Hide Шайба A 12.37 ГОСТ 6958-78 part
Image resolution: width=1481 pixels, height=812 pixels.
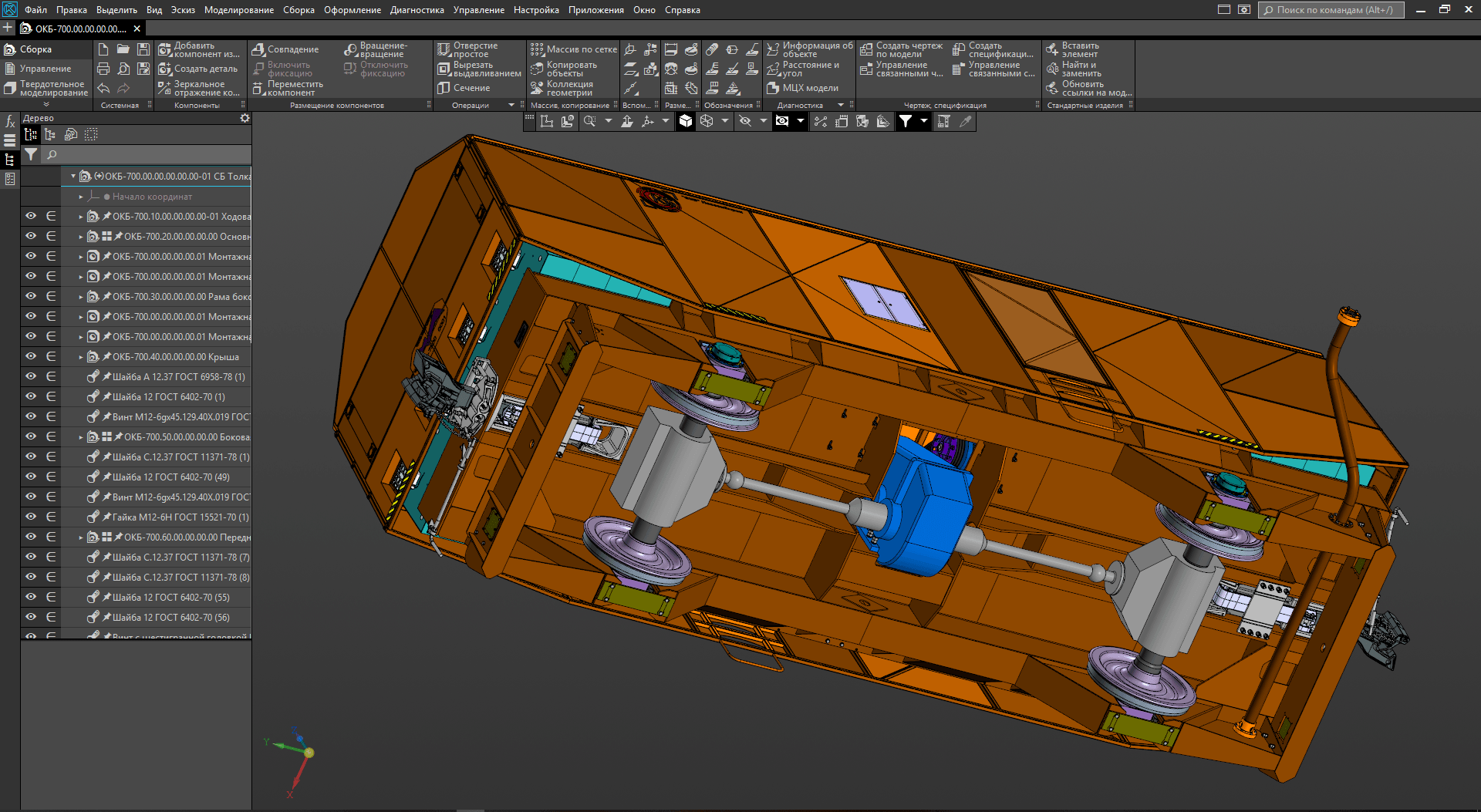click(x=31, y=376)
